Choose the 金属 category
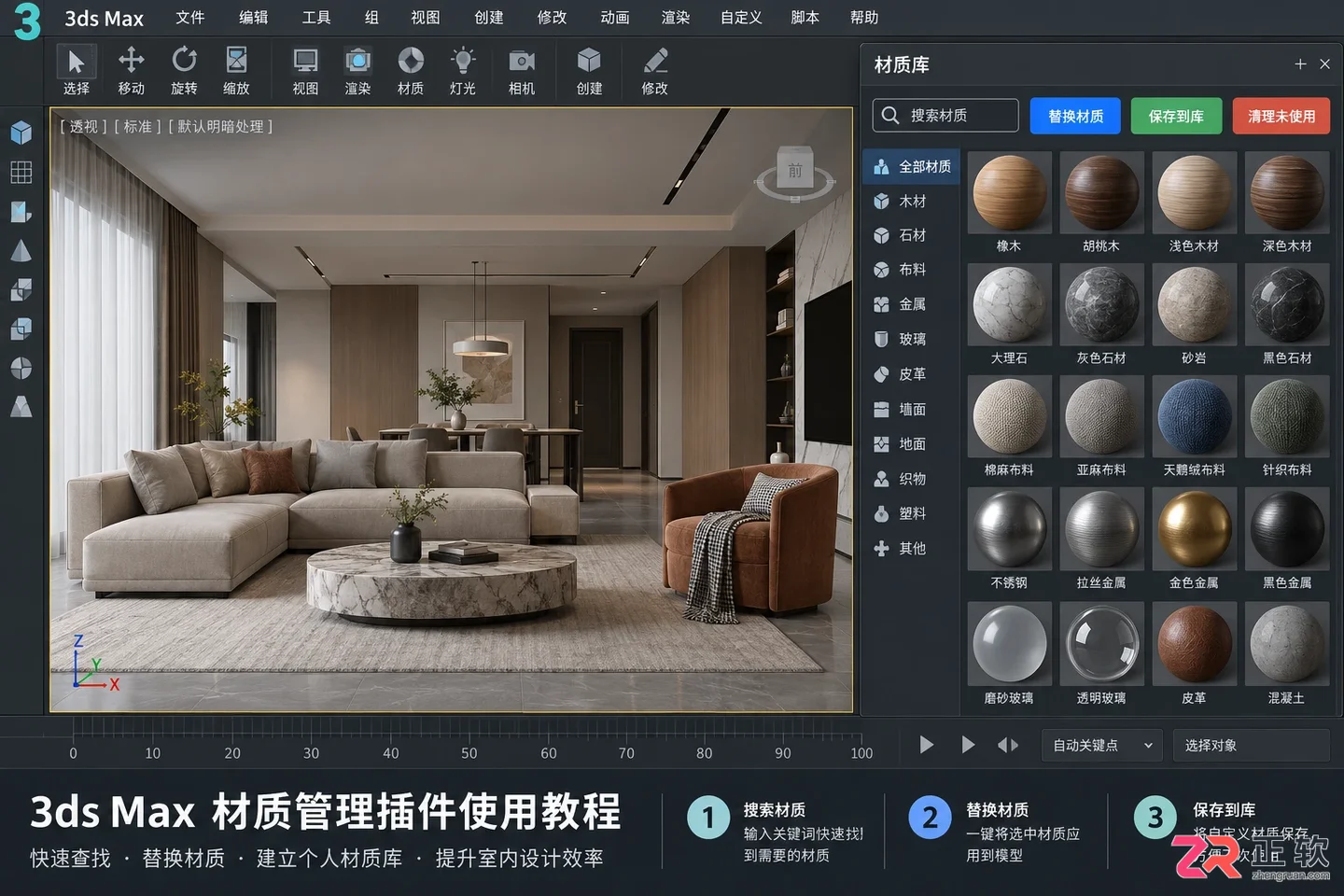The width and height of the screenshot is (1344, 896). coord(912,304)
